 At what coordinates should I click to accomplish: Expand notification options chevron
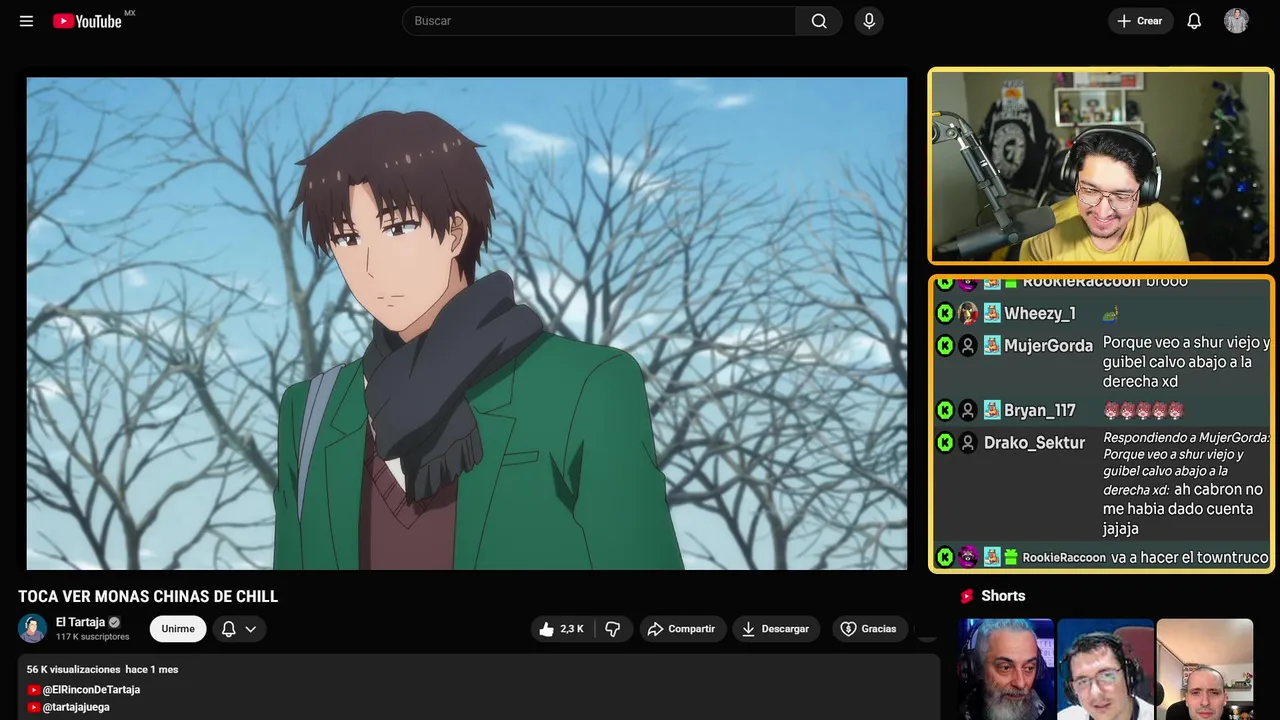point(251,629)
